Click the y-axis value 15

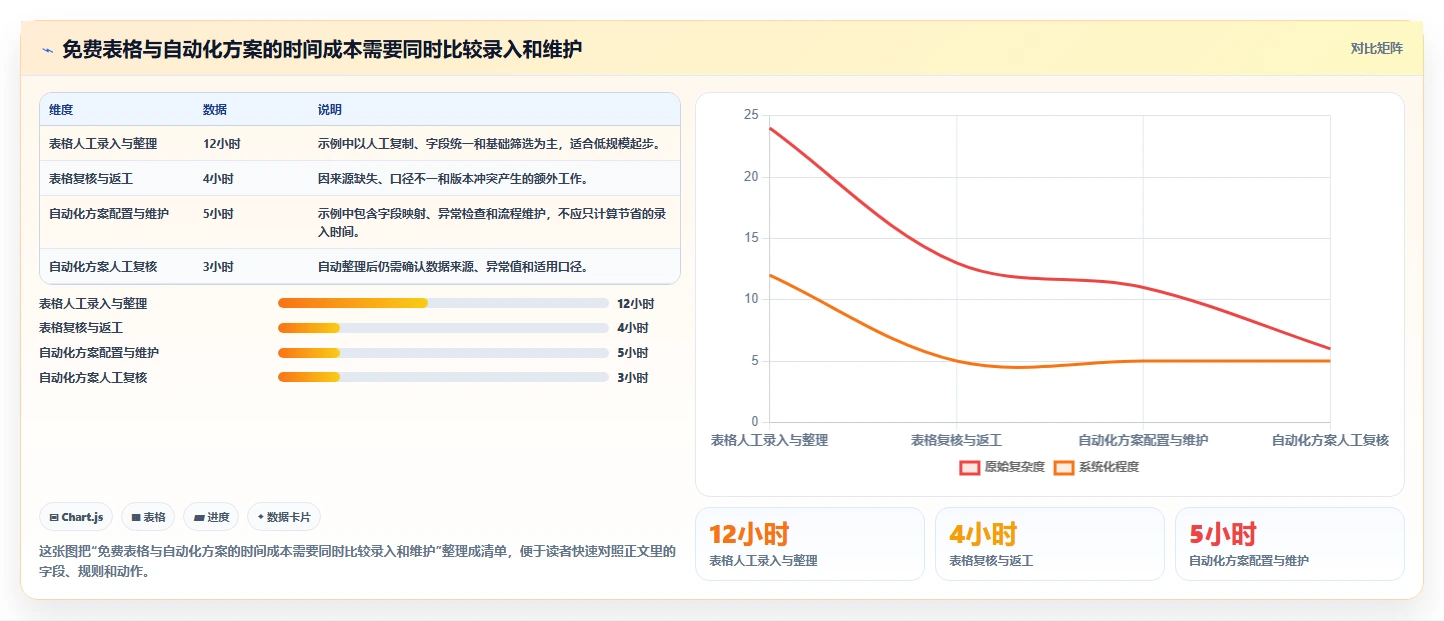(751, 238)
